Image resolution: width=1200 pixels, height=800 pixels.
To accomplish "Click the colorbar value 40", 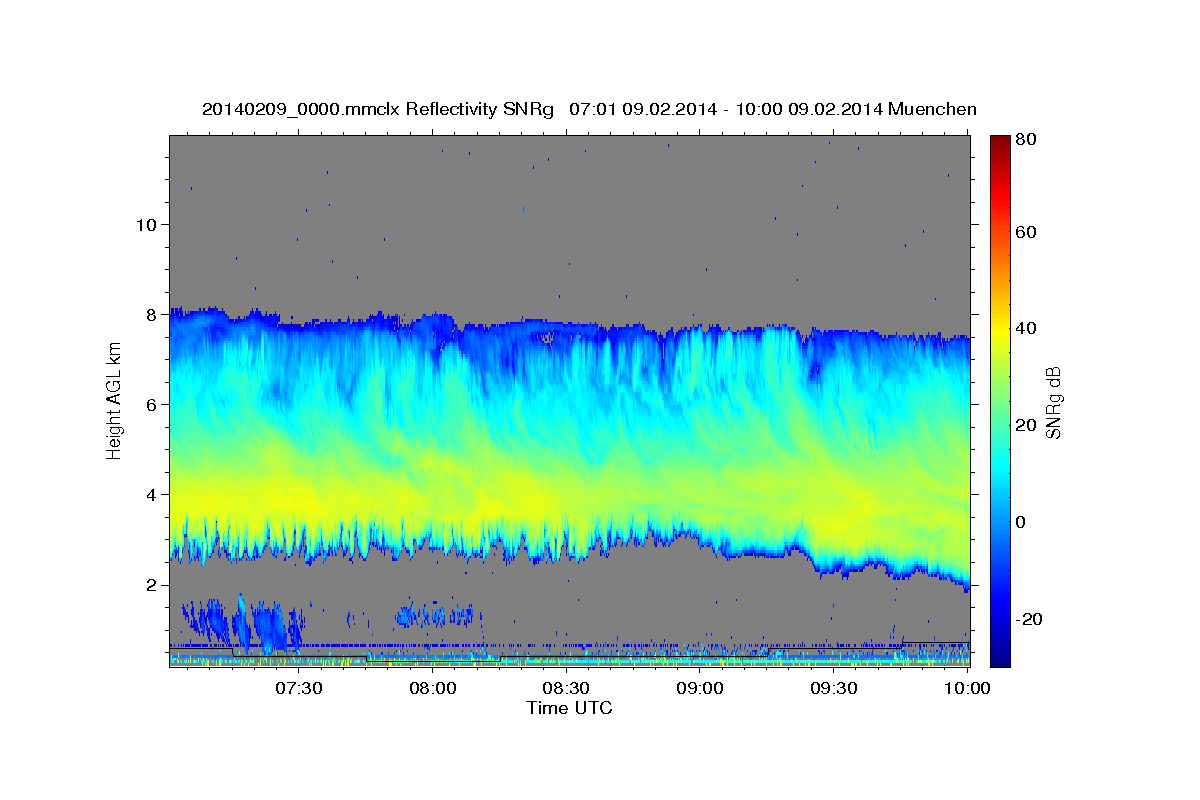I will (1027, 328).
